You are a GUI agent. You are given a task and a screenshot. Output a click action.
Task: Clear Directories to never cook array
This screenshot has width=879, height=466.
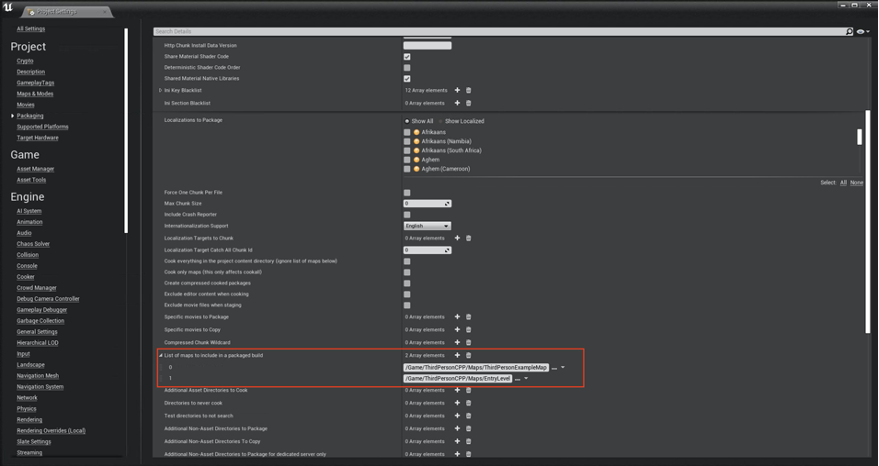tap(469, 403)
